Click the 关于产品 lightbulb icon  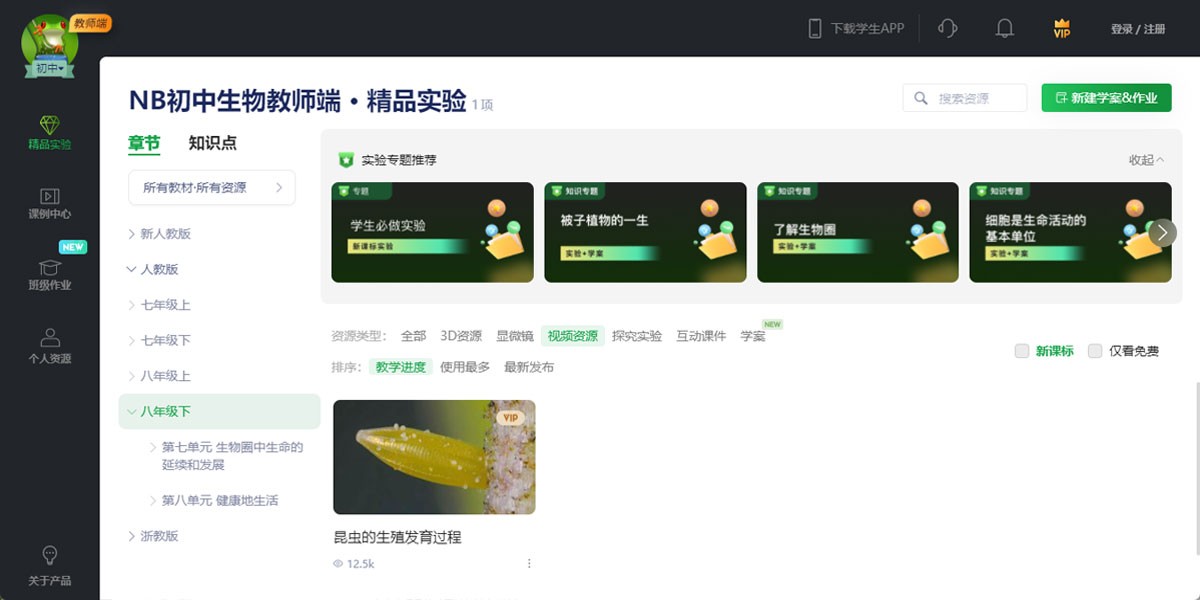pos(49,556)
